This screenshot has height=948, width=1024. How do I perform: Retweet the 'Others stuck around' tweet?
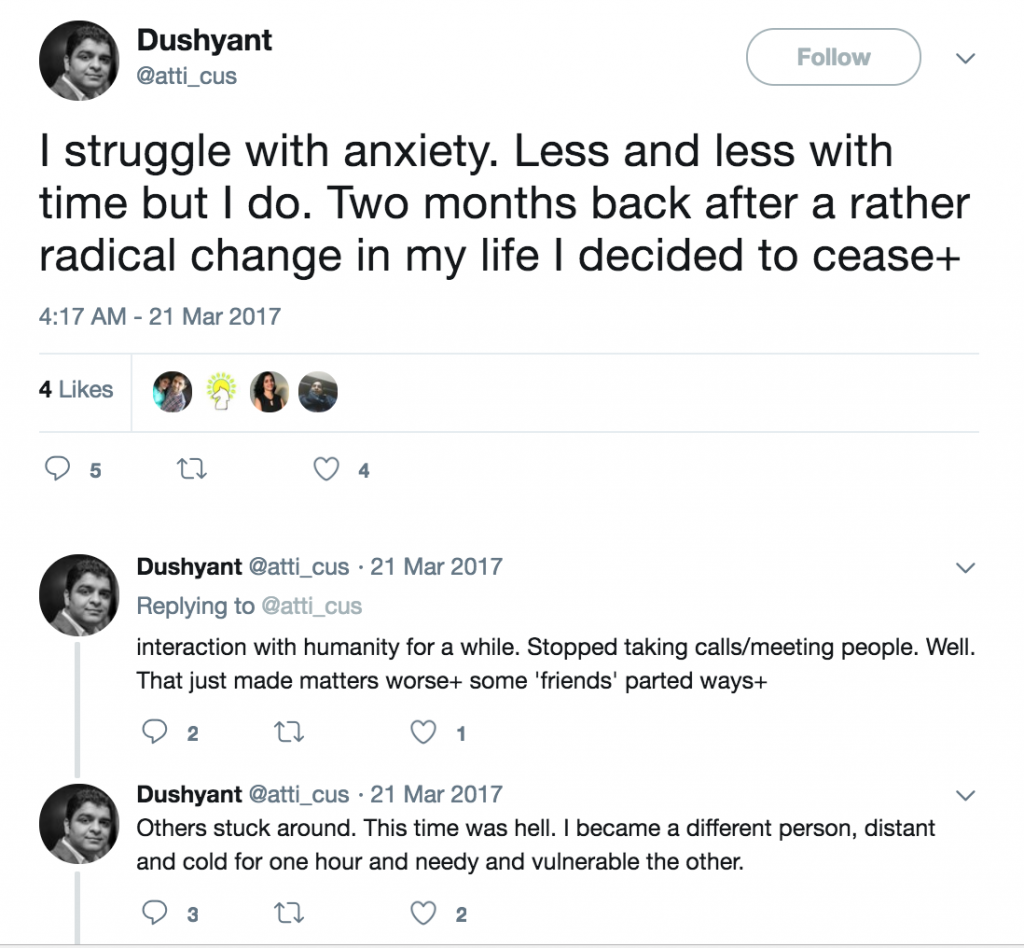(288, 912)
